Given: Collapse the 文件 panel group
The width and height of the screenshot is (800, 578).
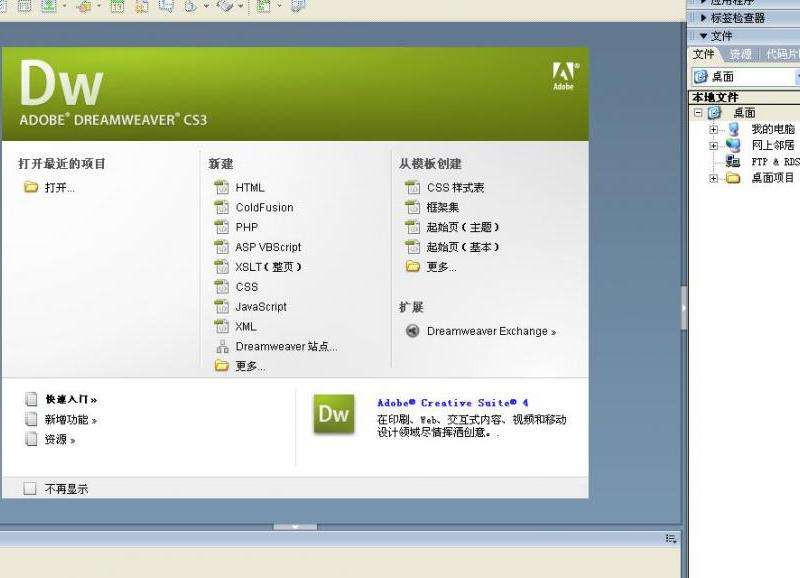Looking at the screenshot, I should pos(704,36).
